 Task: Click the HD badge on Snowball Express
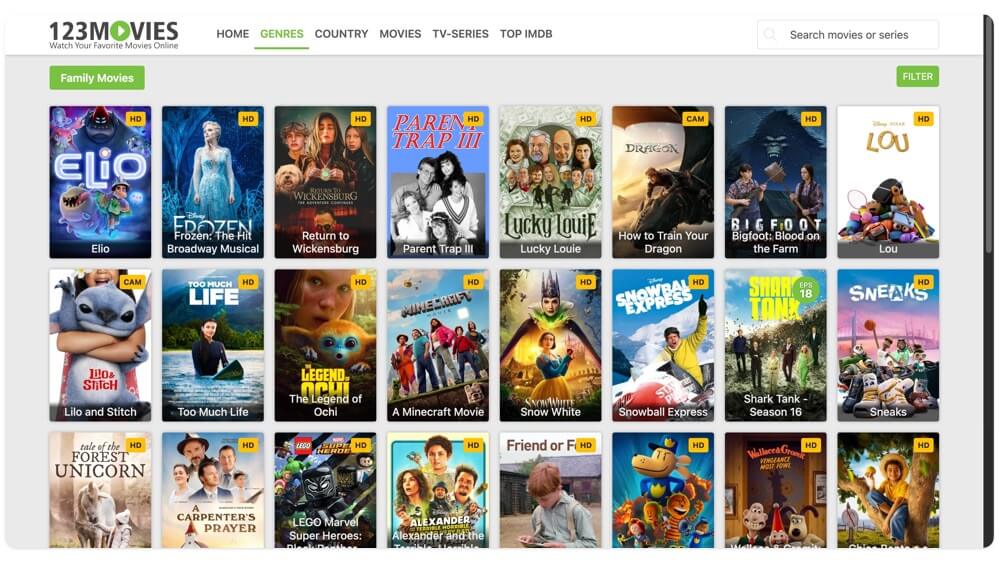698,282
